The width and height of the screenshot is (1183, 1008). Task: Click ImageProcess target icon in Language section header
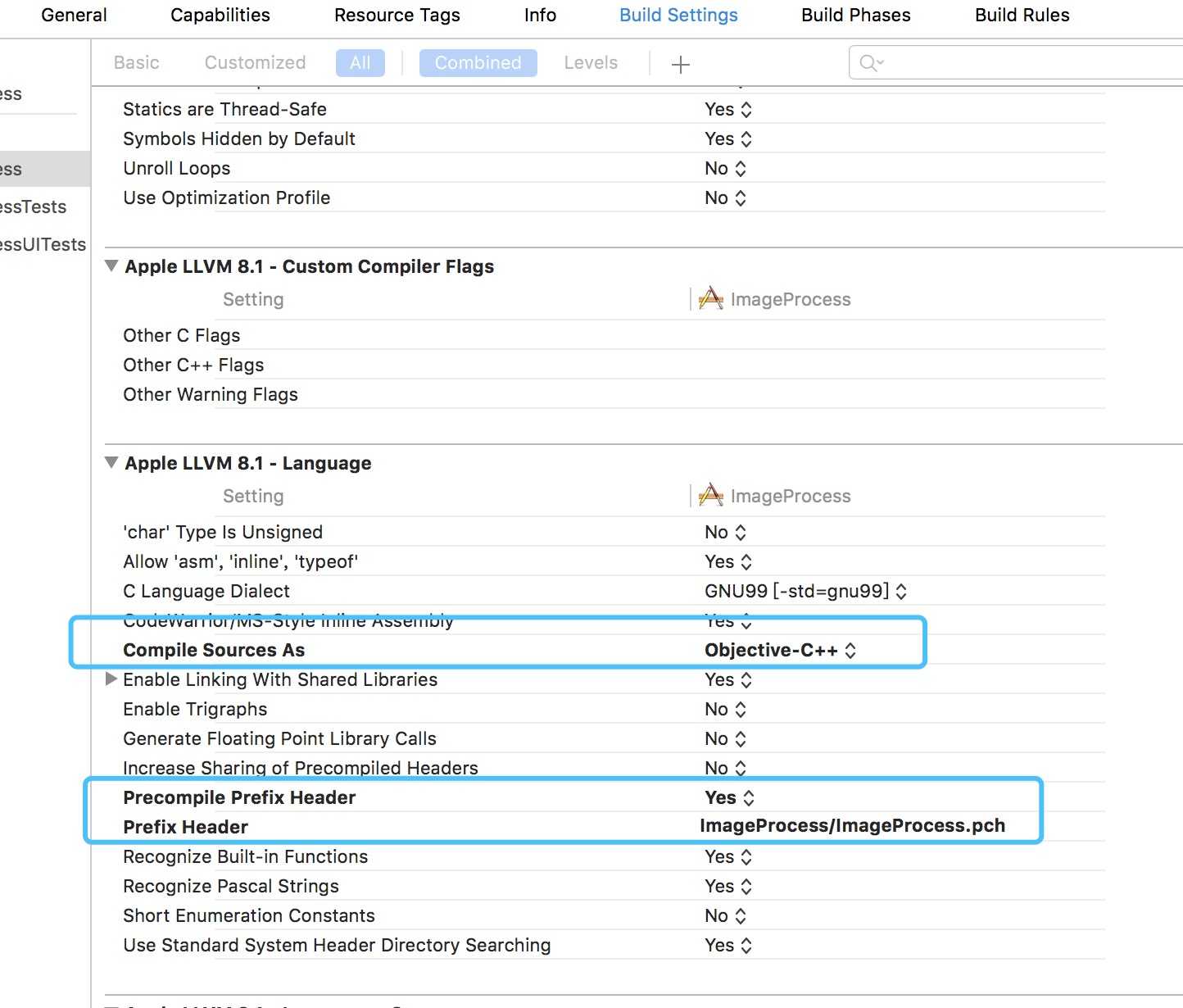click(710, 496)
